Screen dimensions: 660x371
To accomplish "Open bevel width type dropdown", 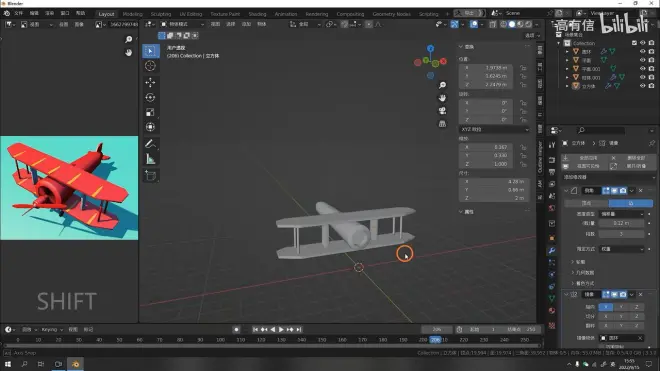I will (x=622, y=214).
